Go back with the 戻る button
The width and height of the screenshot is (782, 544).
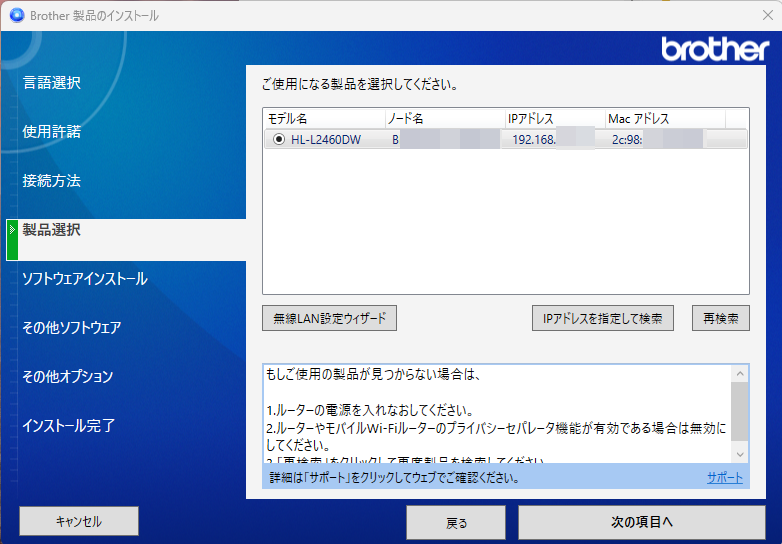[x=456, y=523]
